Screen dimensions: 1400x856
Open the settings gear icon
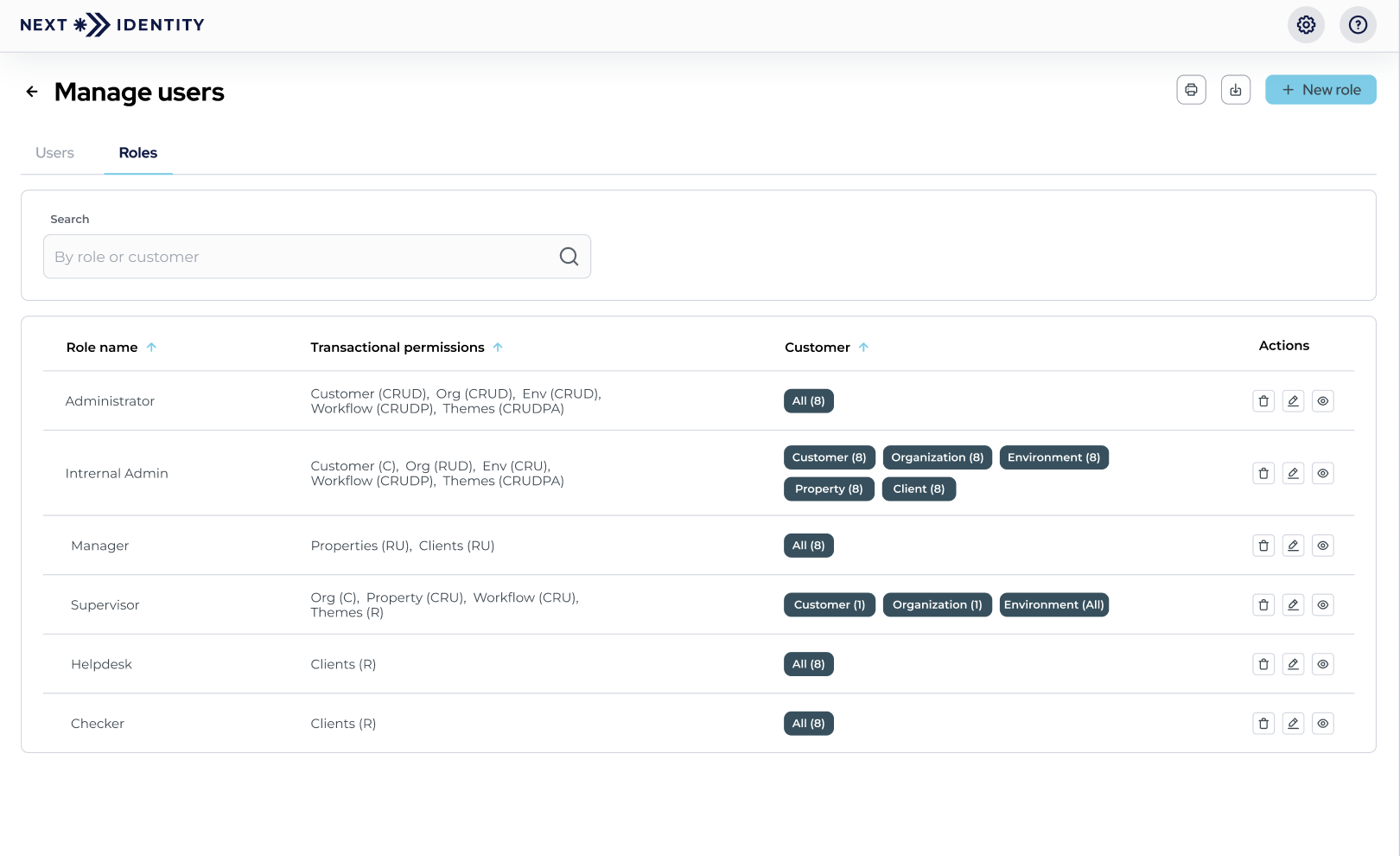(x=1306, y=25)
